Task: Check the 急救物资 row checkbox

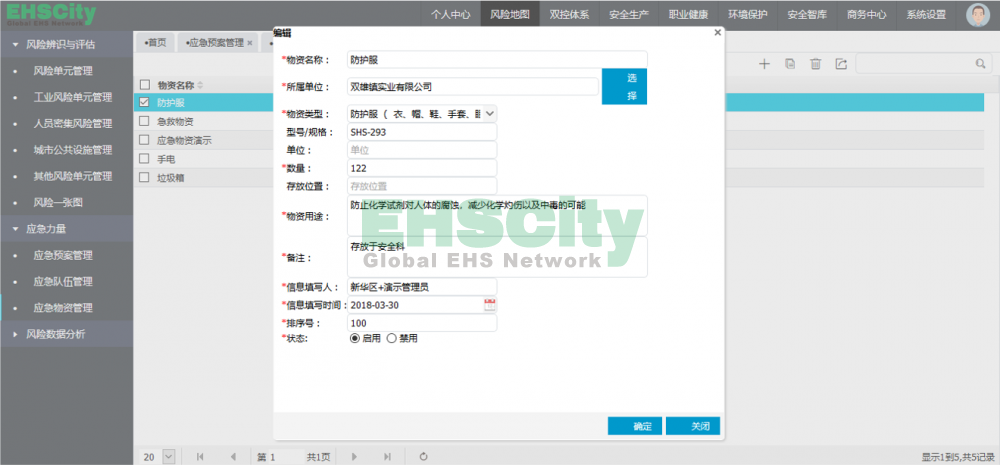Action: [x=145, y=121]
